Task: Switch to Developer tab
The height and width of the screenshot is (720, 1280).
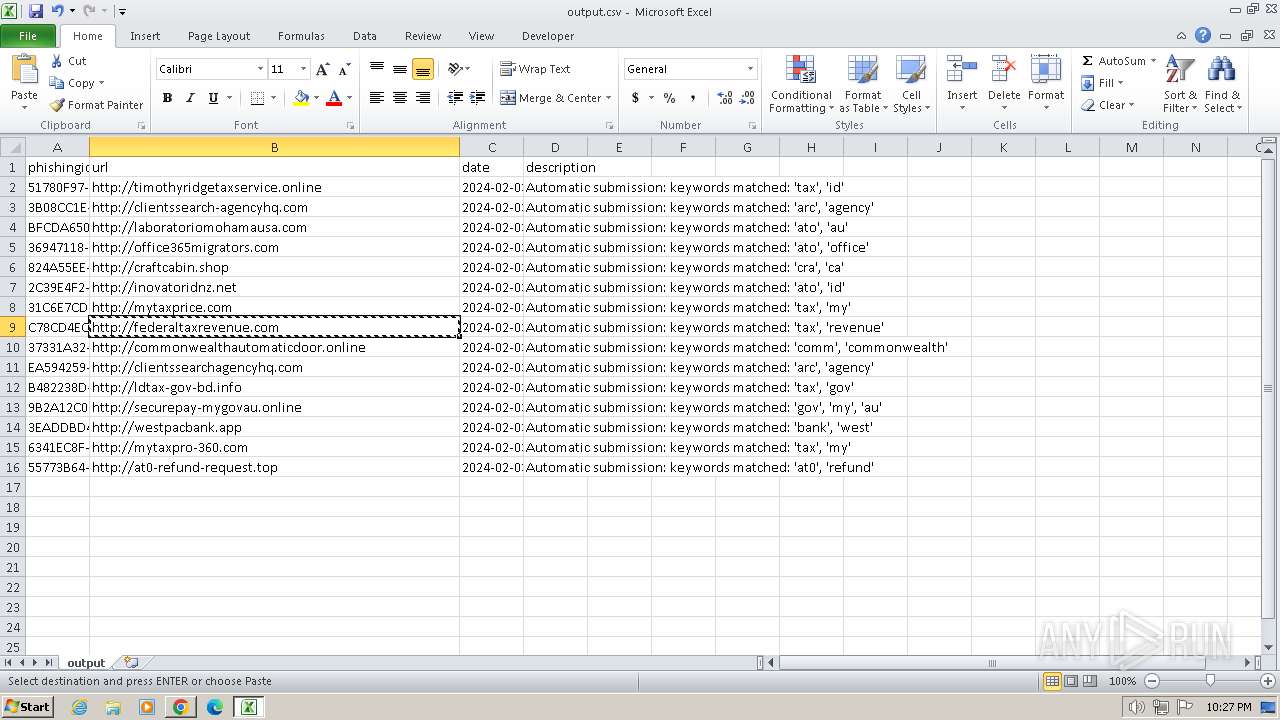Action: coord(548,36)
